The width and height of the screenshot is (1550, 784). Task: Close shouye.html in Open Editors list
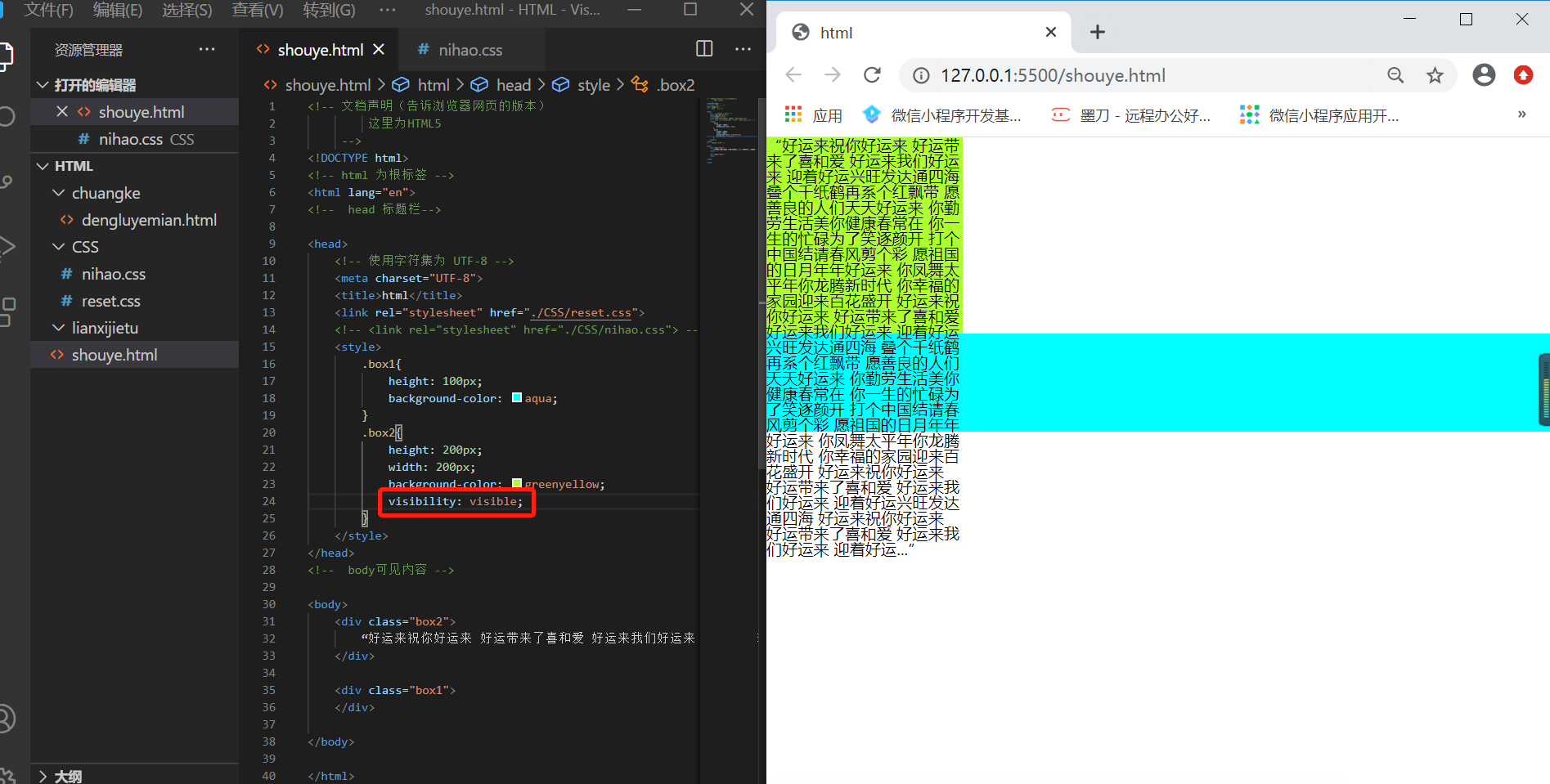62,111
